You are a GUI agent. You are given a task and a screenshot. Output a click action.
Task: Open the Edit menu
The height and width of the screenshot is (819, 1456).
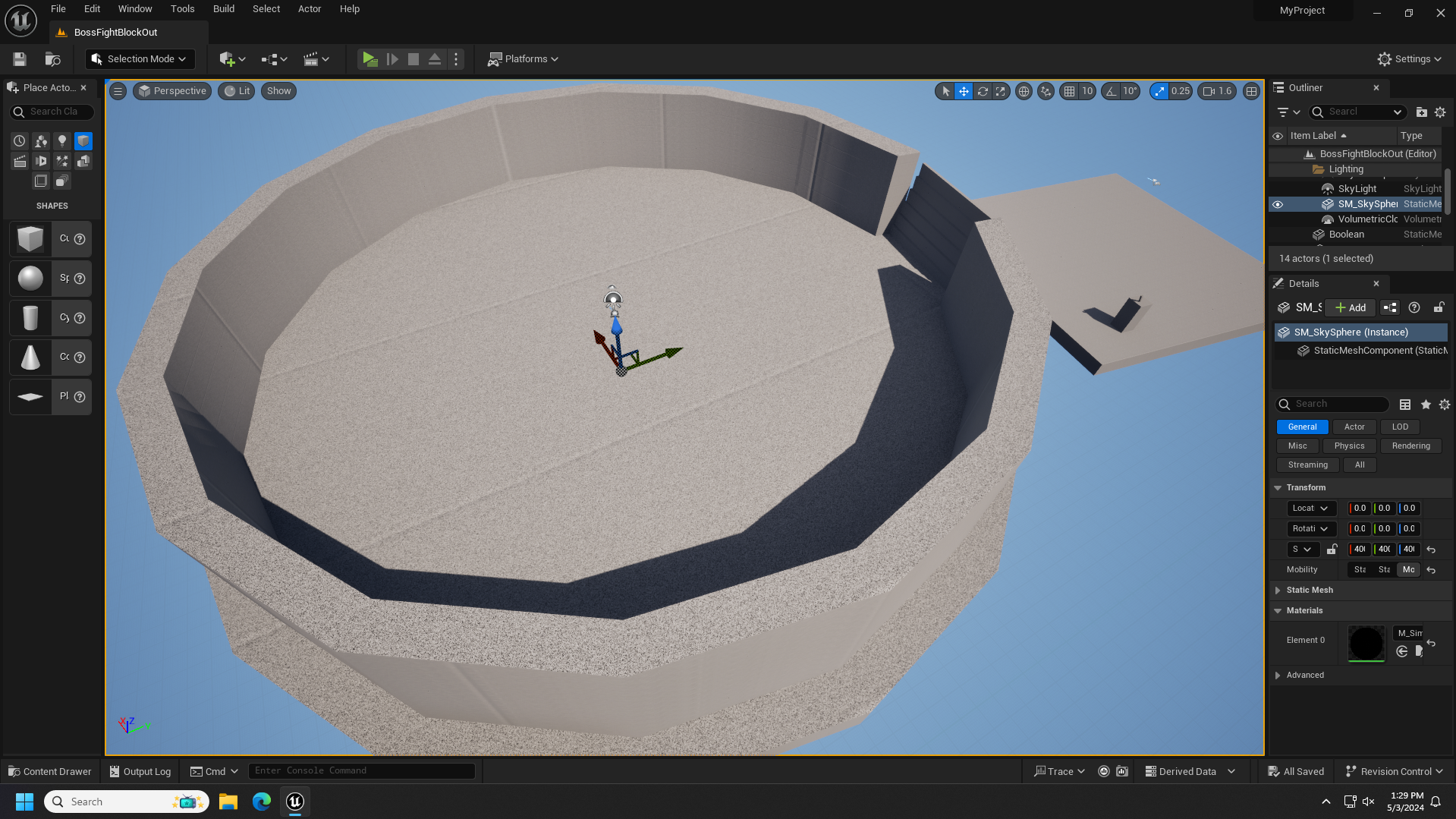tap(92, 9)
